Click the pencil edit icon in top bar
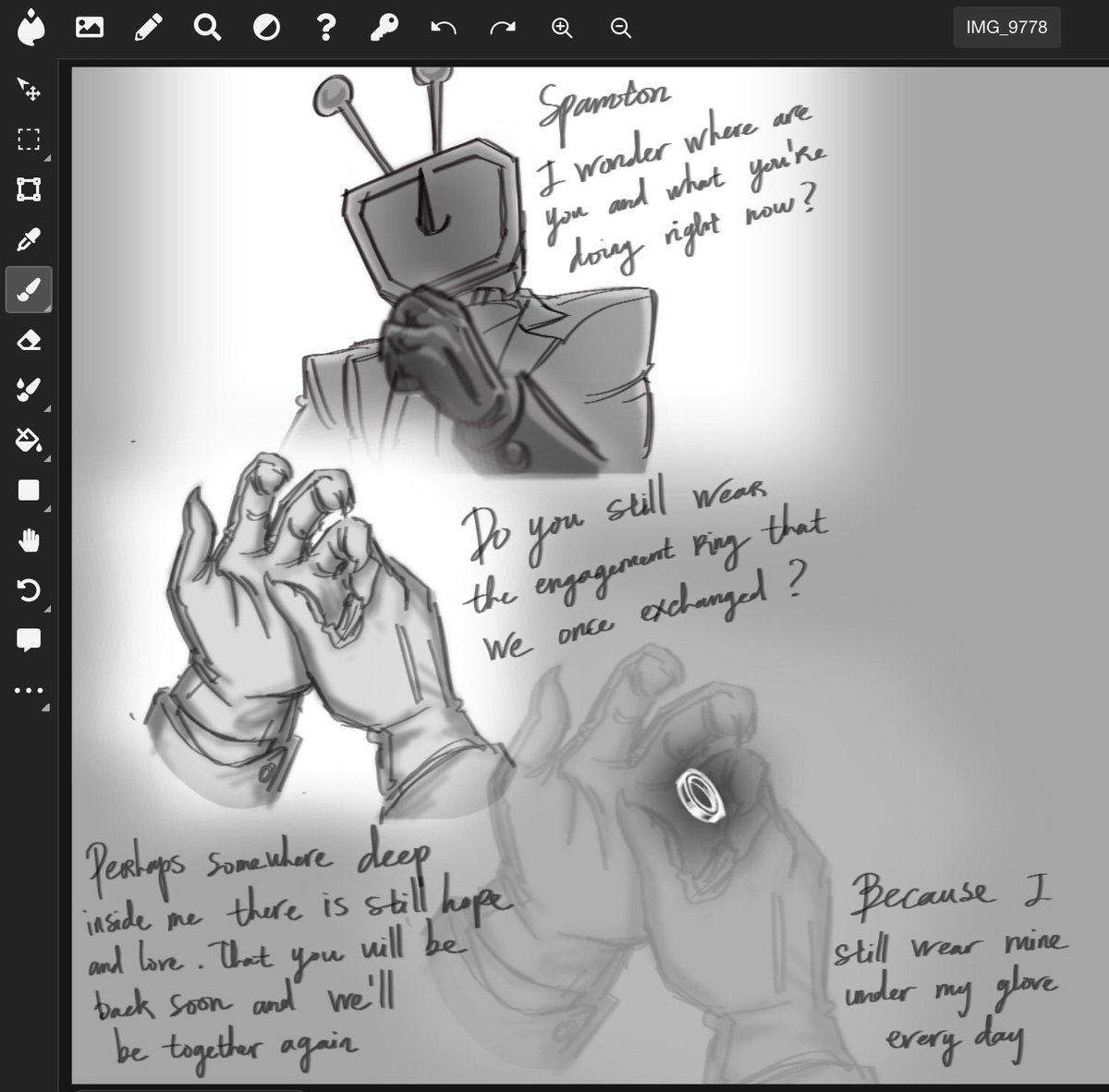1109x1092 pixels. (x=148, y=28)
